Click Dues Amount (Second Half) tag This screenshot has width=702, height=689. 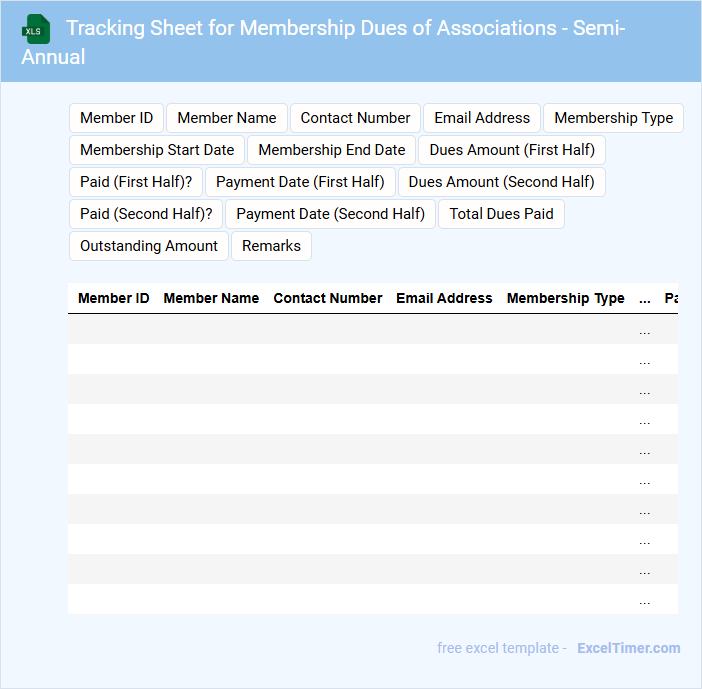click(x=501, y=182)
